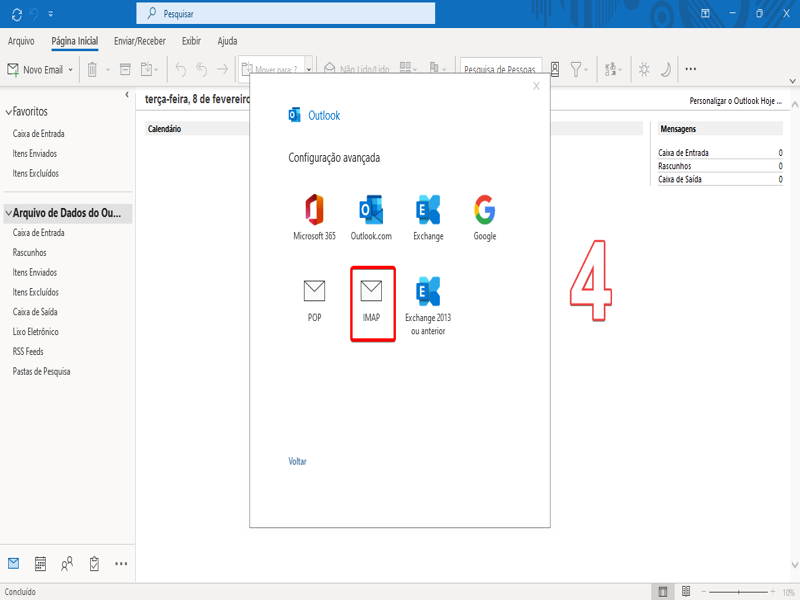Open Caixa de Entrada under Favoritos
Screen dimensions: 800x600
click(x=38, y=134)
